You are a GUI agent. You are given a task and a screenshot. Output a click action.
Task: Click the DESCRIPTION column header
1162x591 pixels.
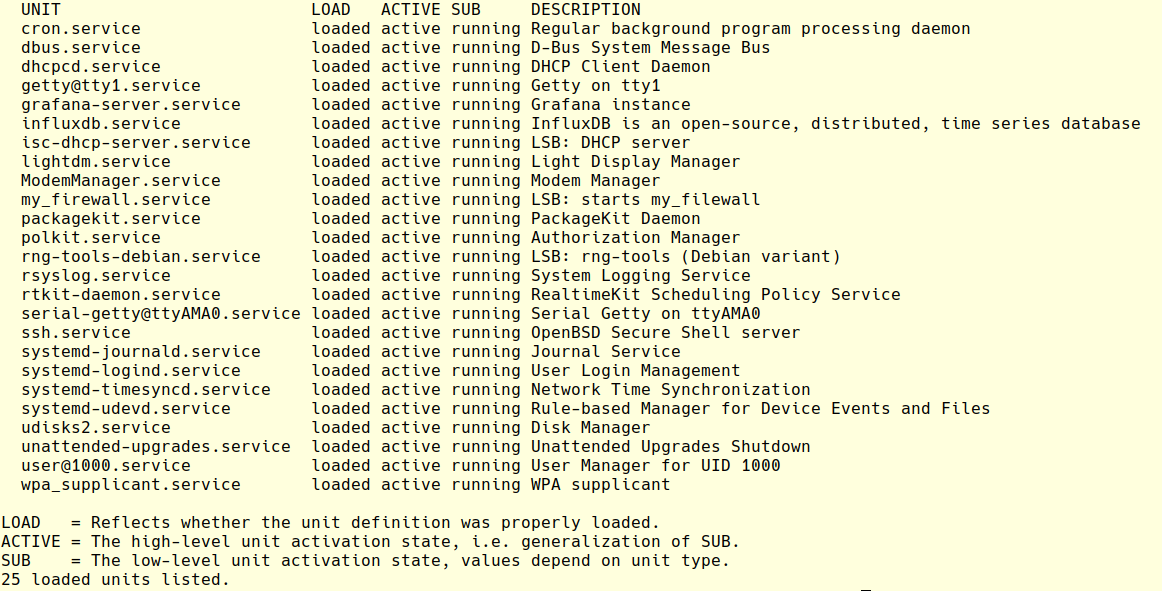585,10
